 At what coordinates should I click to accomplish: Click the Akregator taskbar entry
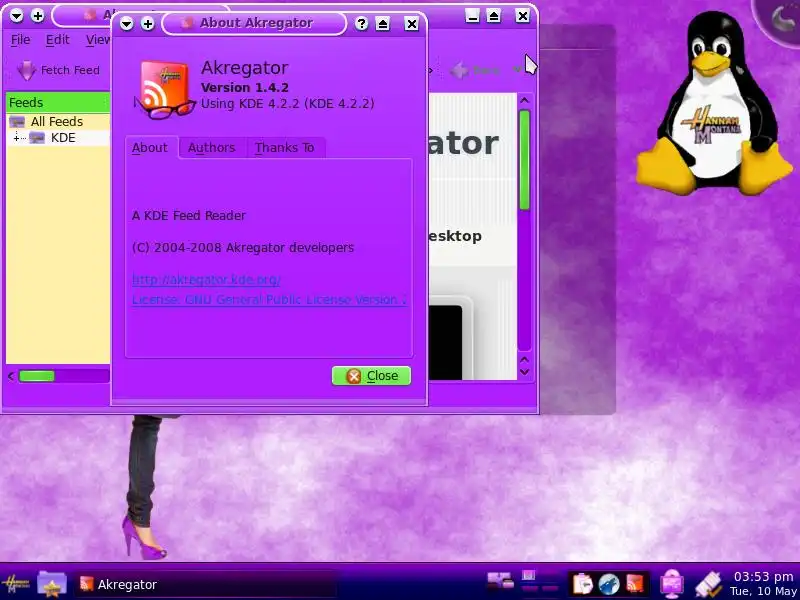206,585
